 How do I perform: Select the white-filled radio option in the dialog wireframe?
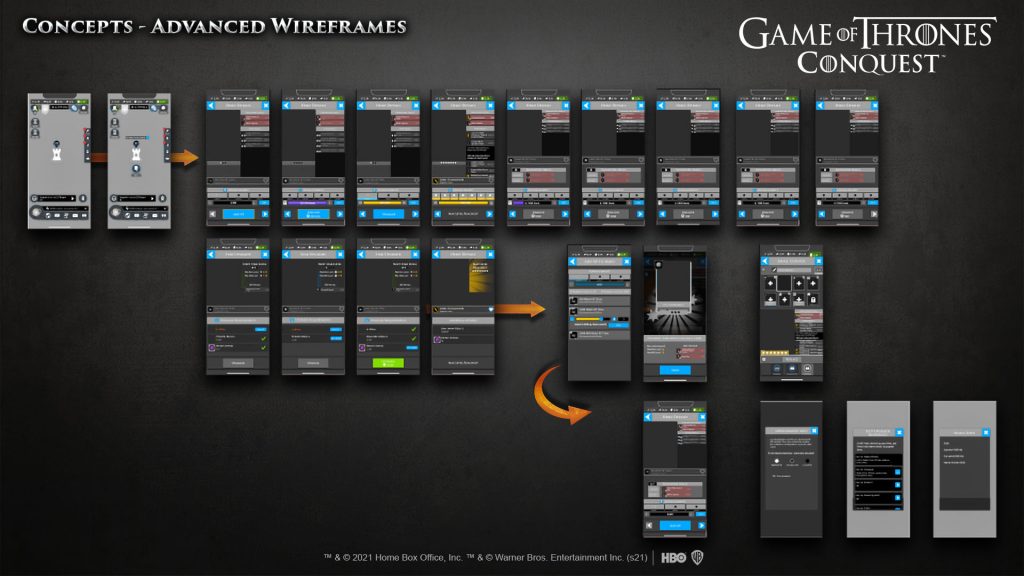pyautogui.click(x=776, y=461)
